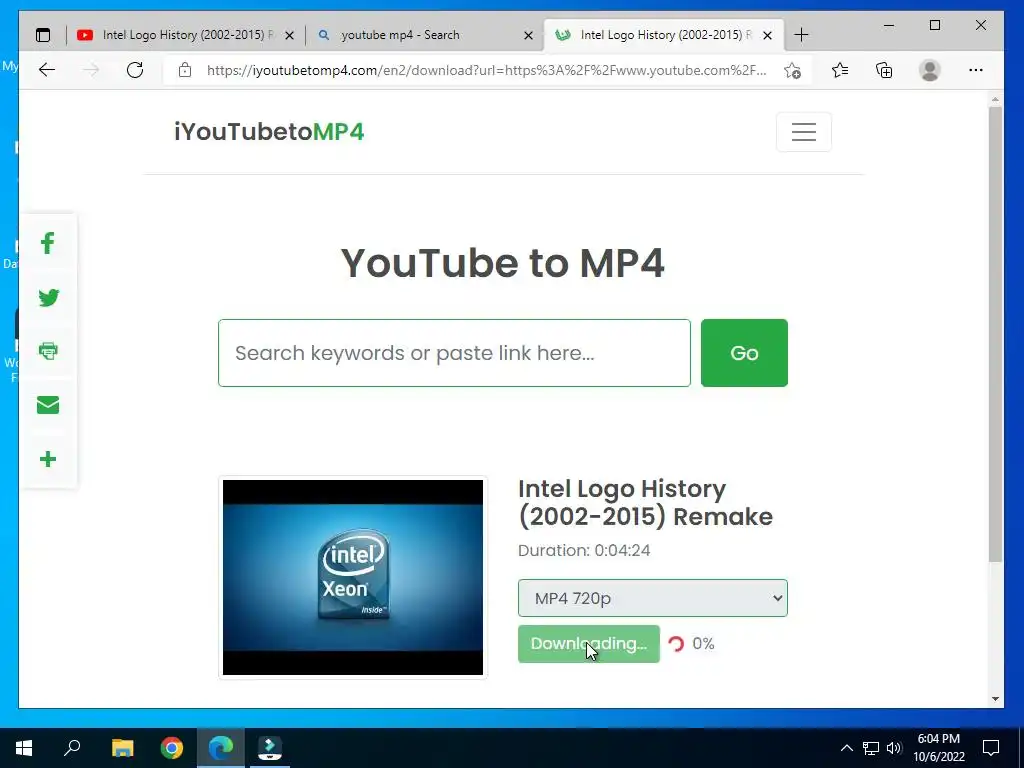Open the taskbar clock showing 6:04 PM

[x=938, y=748]
